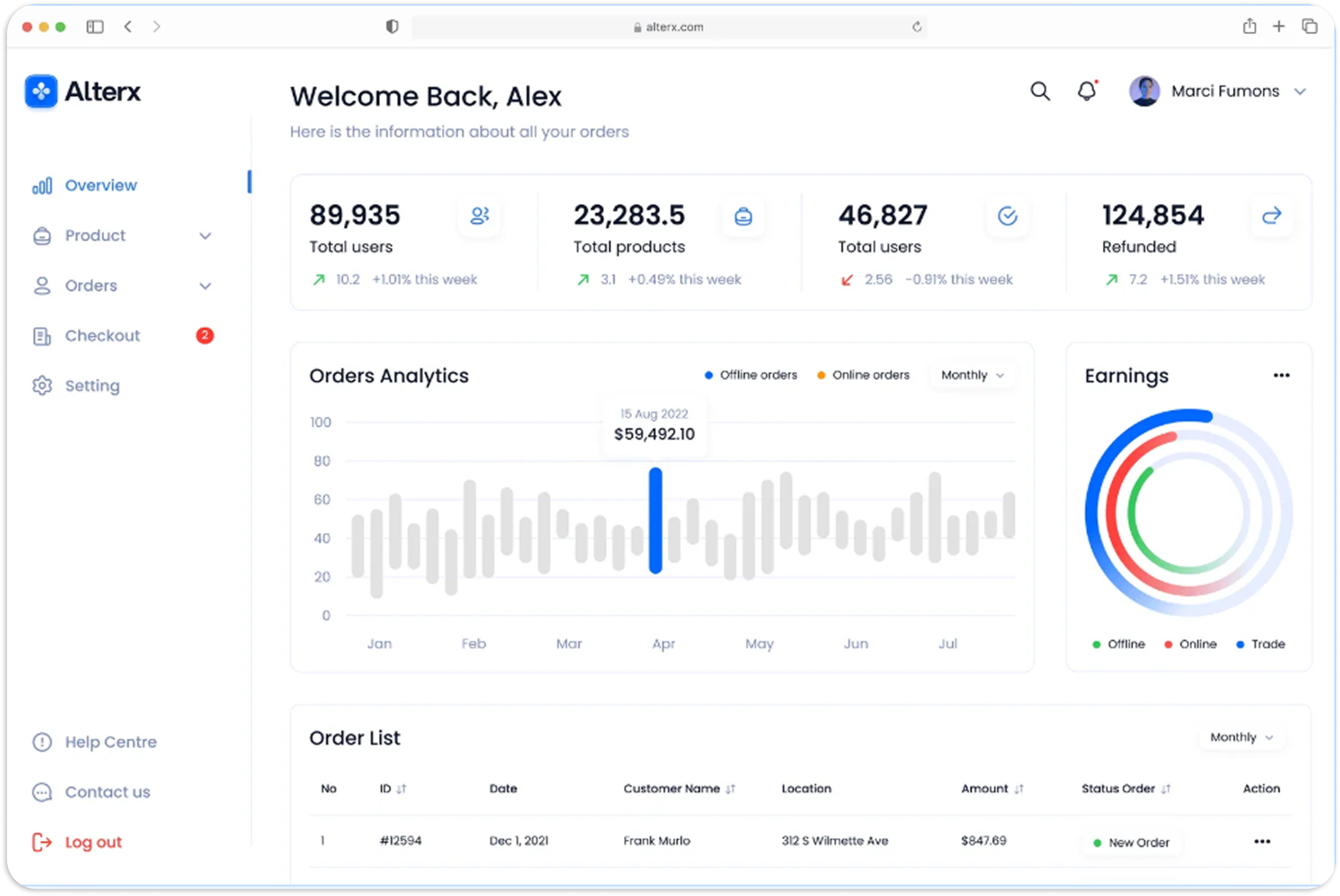Click customer name Frank Murlo
The image size is (1340, 896).
point(656,841)
